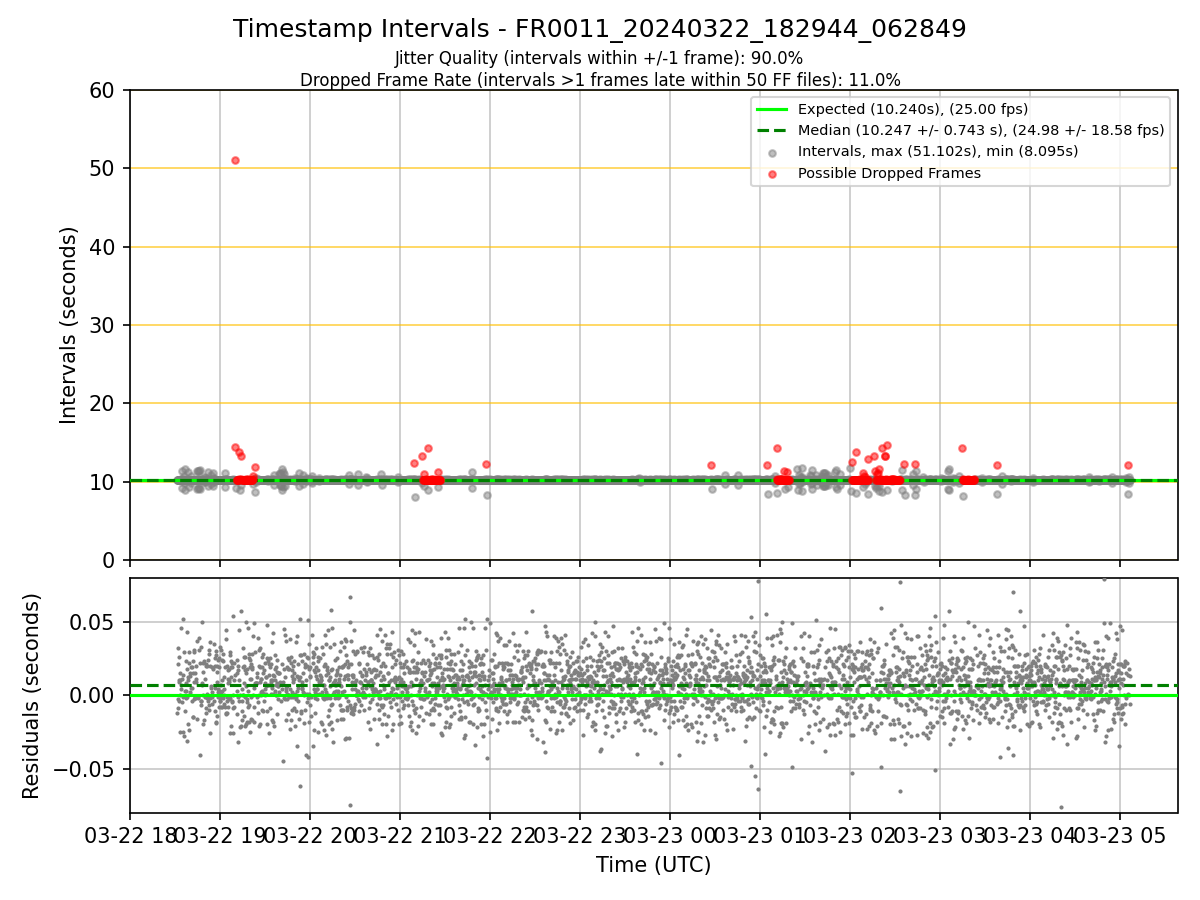Click the red dot marker in the legend
The height and width of the screenshot is (900, 1200).
(x=772, y=174)
